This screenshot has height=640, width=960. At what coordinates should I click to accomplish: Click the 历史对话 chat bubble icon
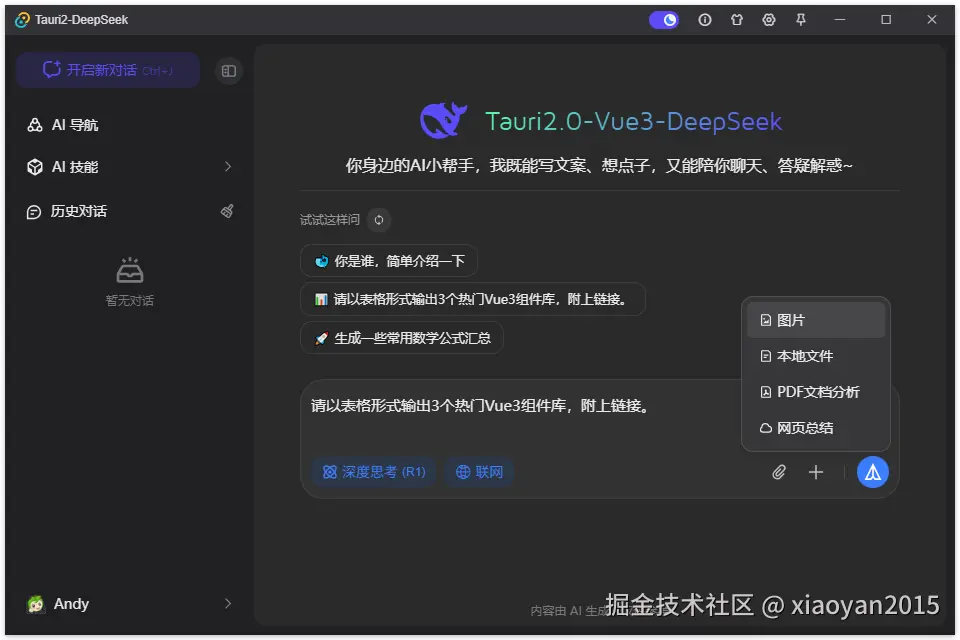tap(34, 212)
